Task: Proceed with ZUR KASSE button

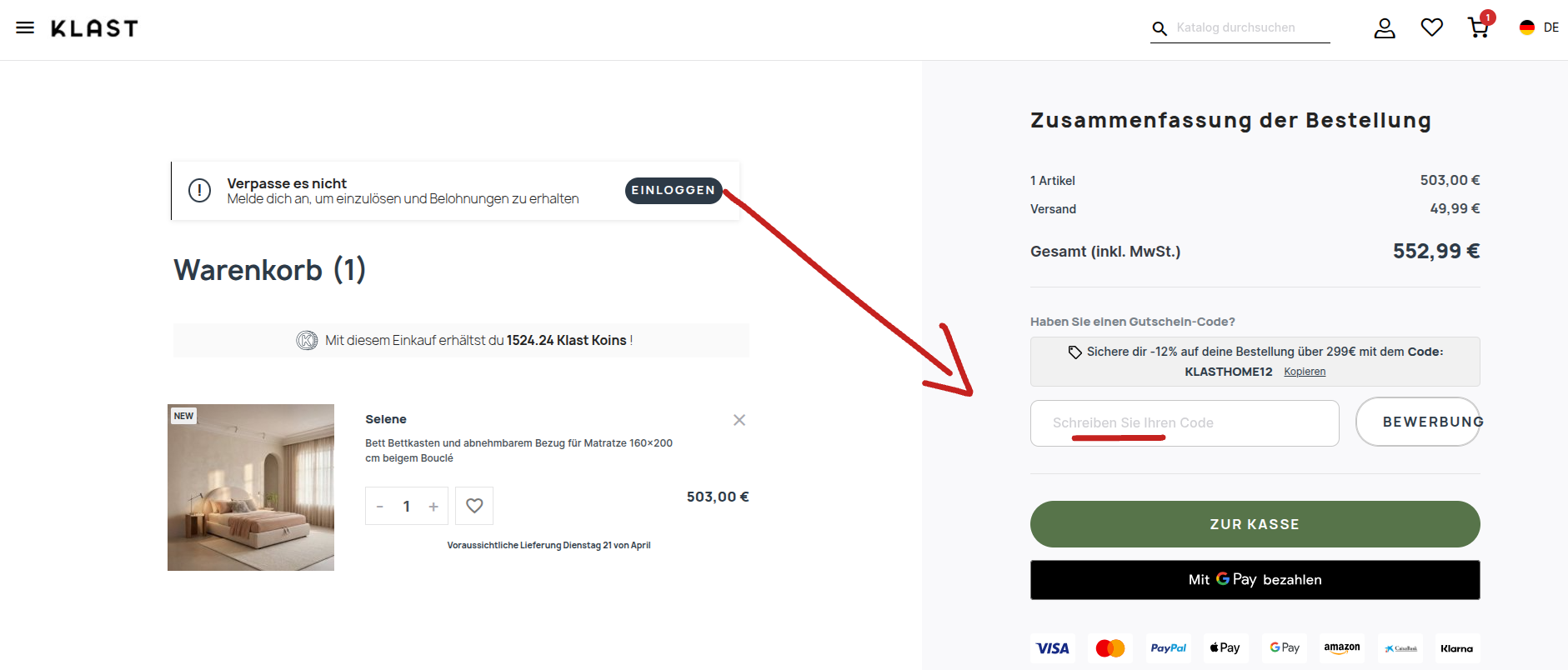Action: (x=1255, y=524)
